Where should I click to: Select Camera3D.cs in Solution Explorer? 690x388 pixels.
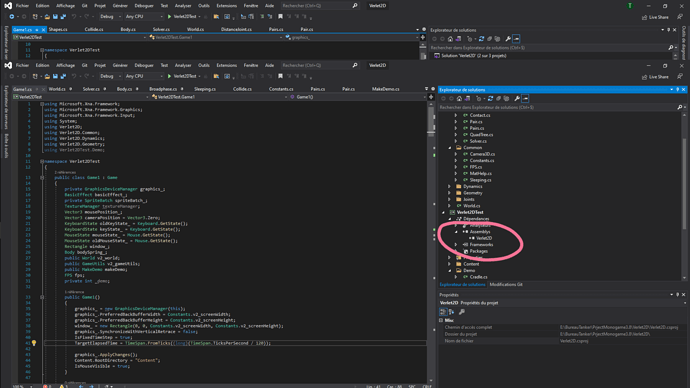482,154
